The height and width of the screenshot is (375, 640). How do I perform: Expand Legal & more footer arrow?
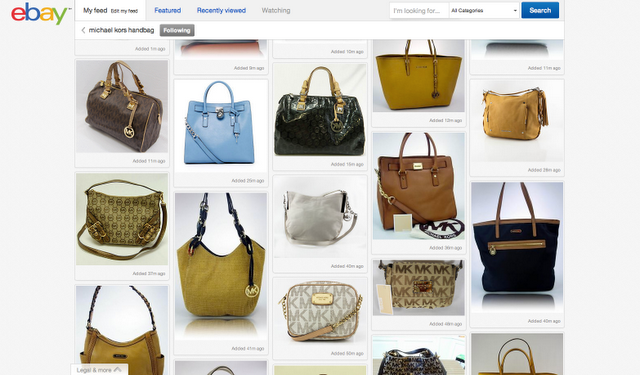pyautogui.click(x=118, y=370)
